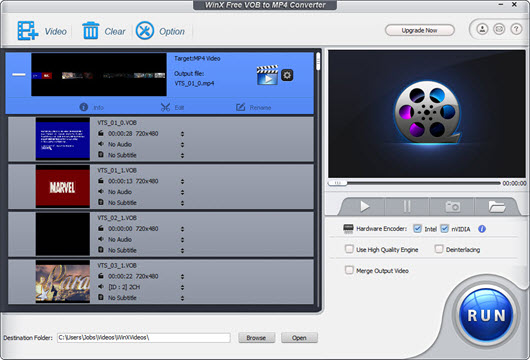Change subtitle stepper for VTS_01_1.VOB
Image resolution: width=530 pixels, height=360 pixels.
coord(182,203)
